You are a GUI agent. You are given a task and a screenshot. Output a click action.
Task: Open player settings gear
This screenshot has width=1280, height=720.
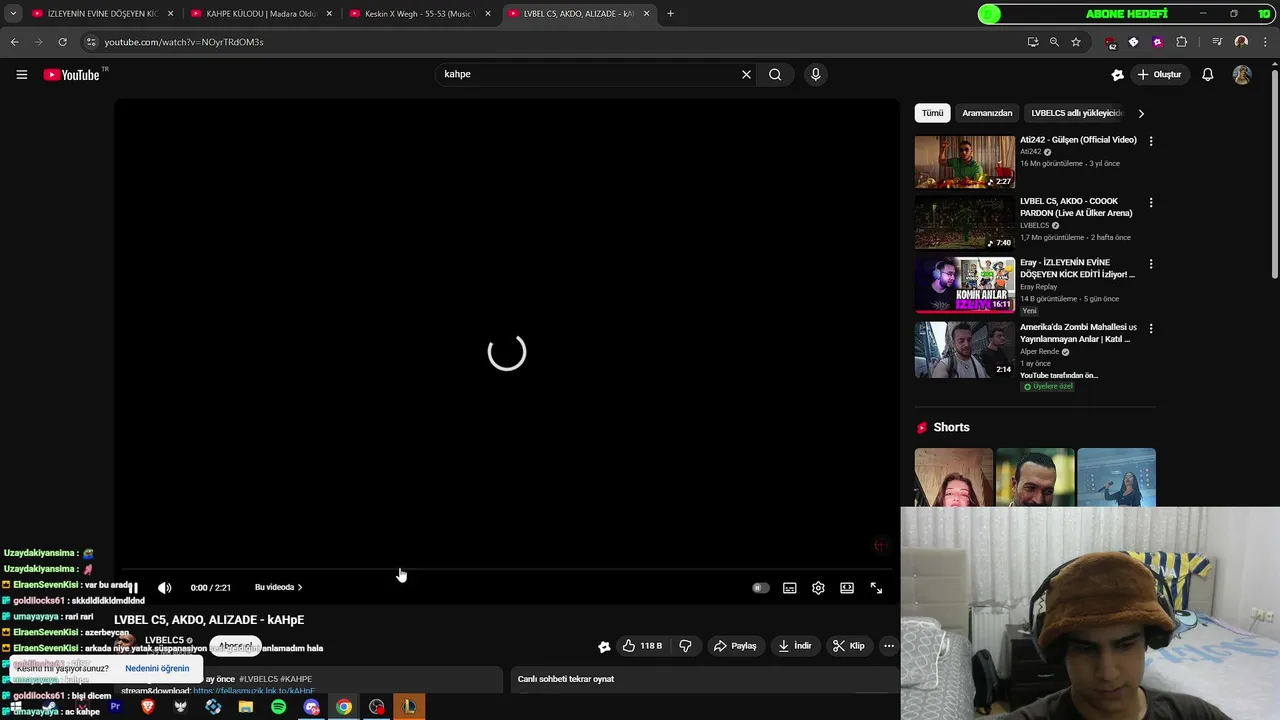tap(818, 588)
